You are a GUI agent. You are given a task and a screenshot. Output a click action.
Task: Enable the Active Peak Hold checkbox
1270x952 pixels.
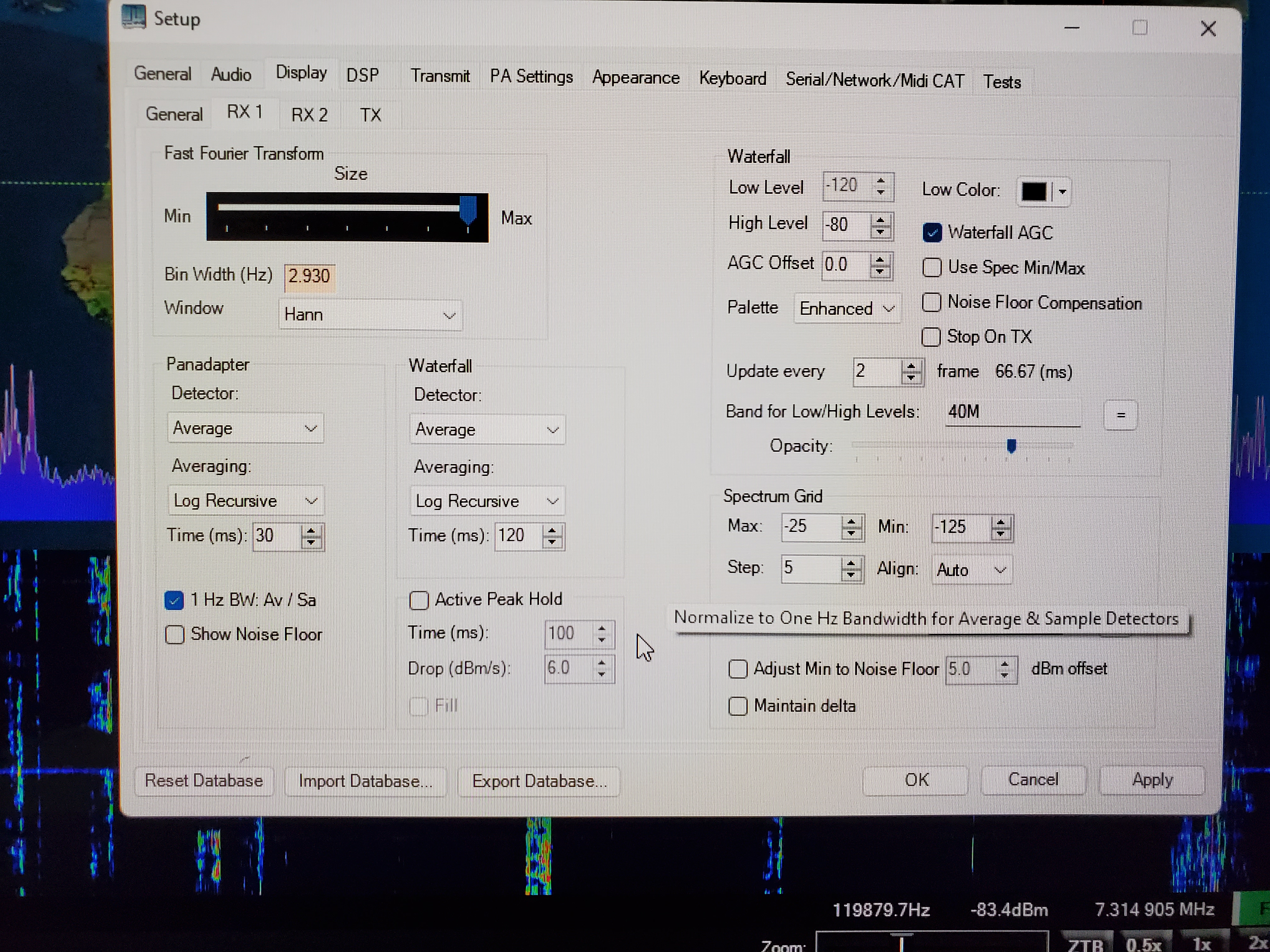click(x=419, y=600)
